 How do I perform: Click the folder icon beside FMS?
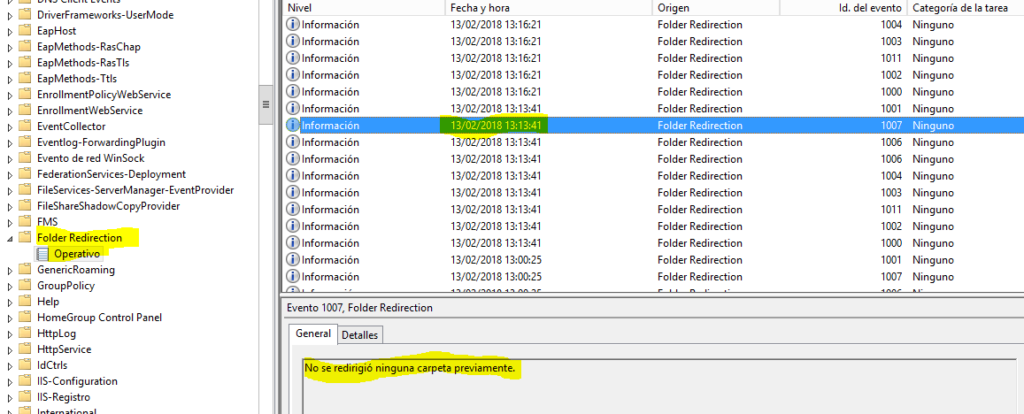(x=25, y=221)
